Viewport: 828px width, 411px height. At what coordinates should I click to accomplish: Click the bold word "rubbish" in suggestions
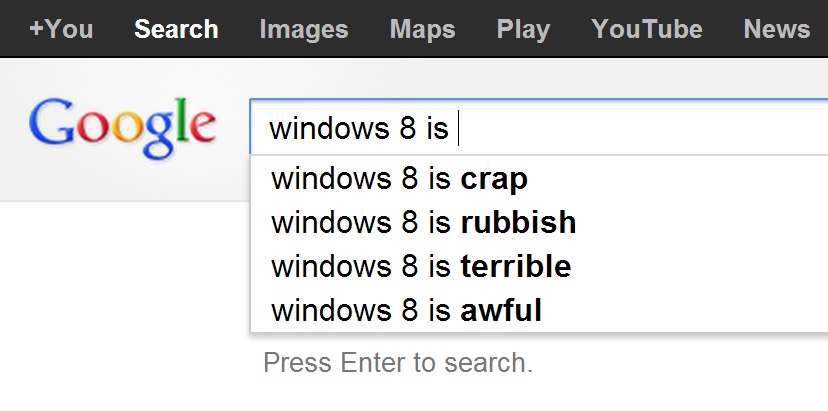(518, 223)
